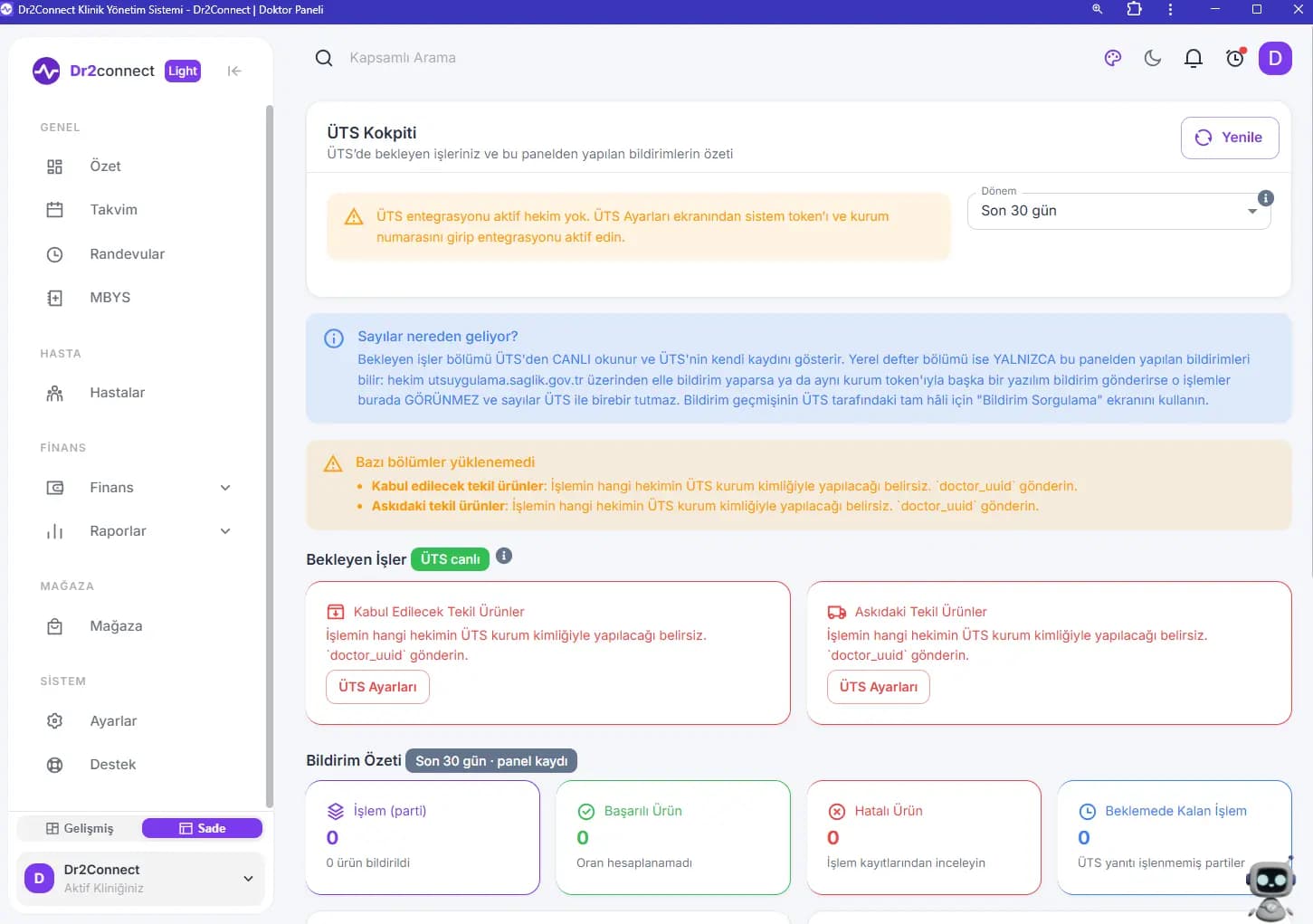Click the Ayarlar gear icon
Viewport: 1313px width, 924px height.
click(54, 721)
